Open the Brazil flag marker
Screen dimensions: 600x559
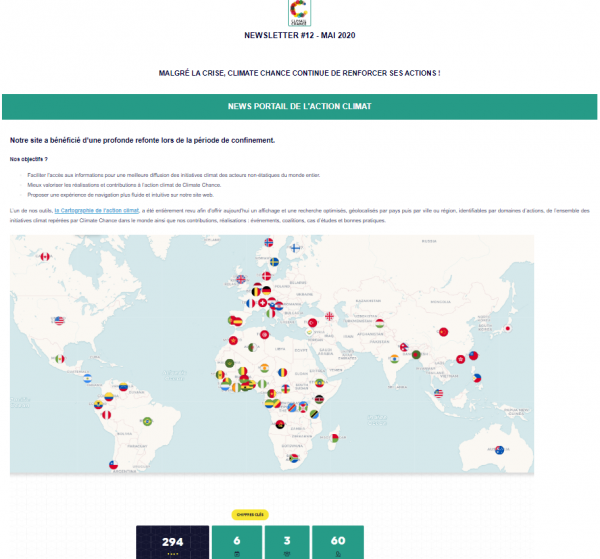pyautogui.click(x=147, y=421)
